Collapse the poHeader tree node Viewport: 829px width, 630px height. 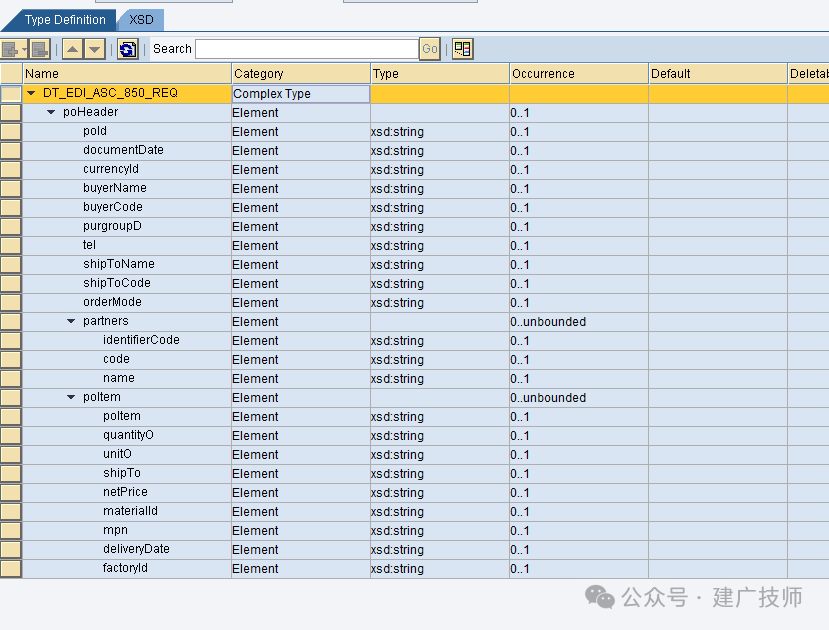[x=51, y=112]
